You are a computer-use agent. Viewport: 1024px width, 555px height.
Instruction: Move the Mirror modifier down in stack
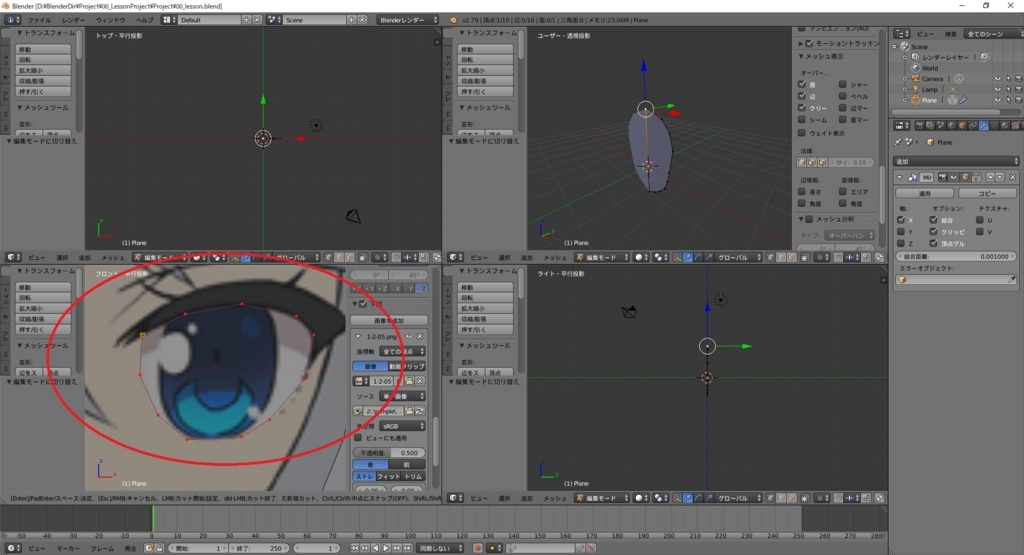coord(1000,177)
